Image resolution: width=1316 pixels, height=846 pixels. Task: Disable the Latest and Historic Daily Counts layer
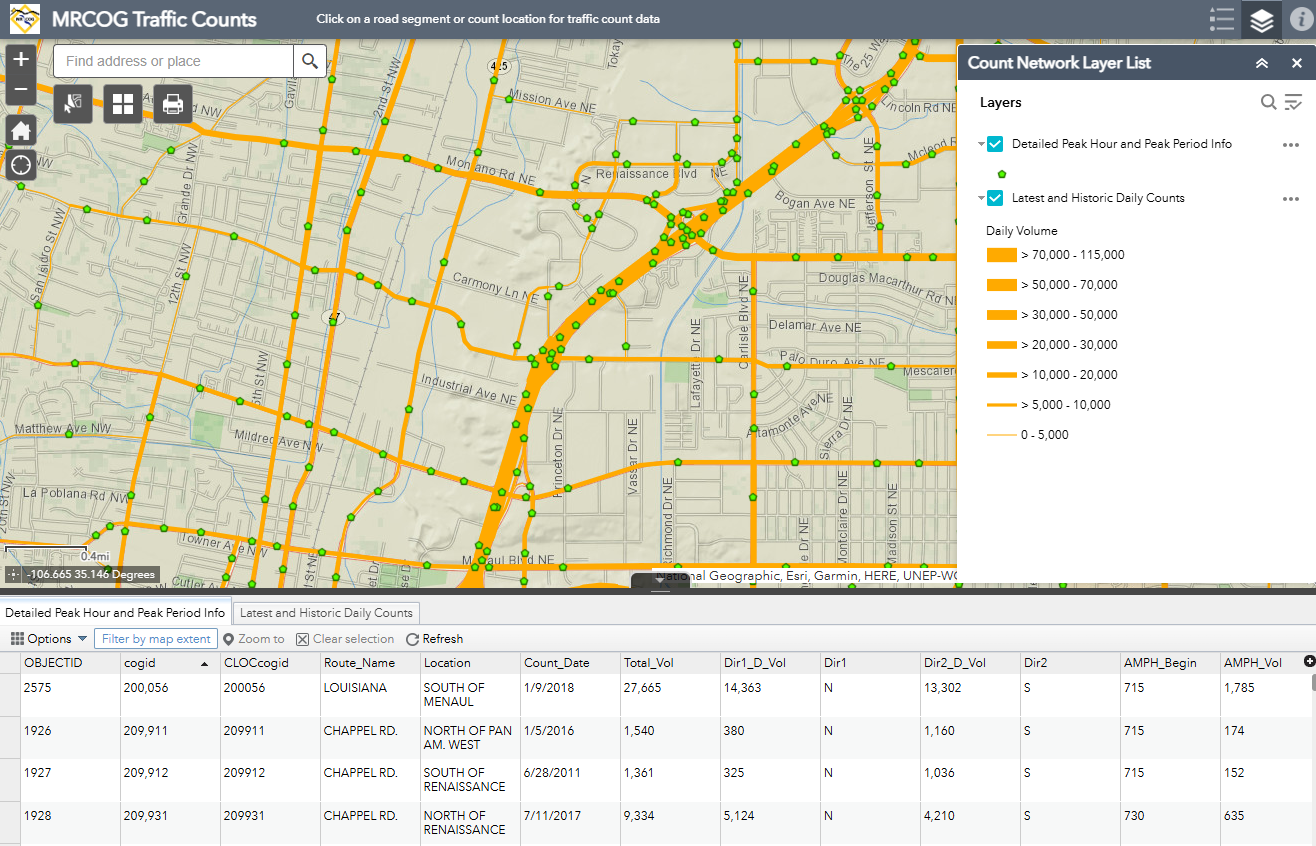[993, 197]
